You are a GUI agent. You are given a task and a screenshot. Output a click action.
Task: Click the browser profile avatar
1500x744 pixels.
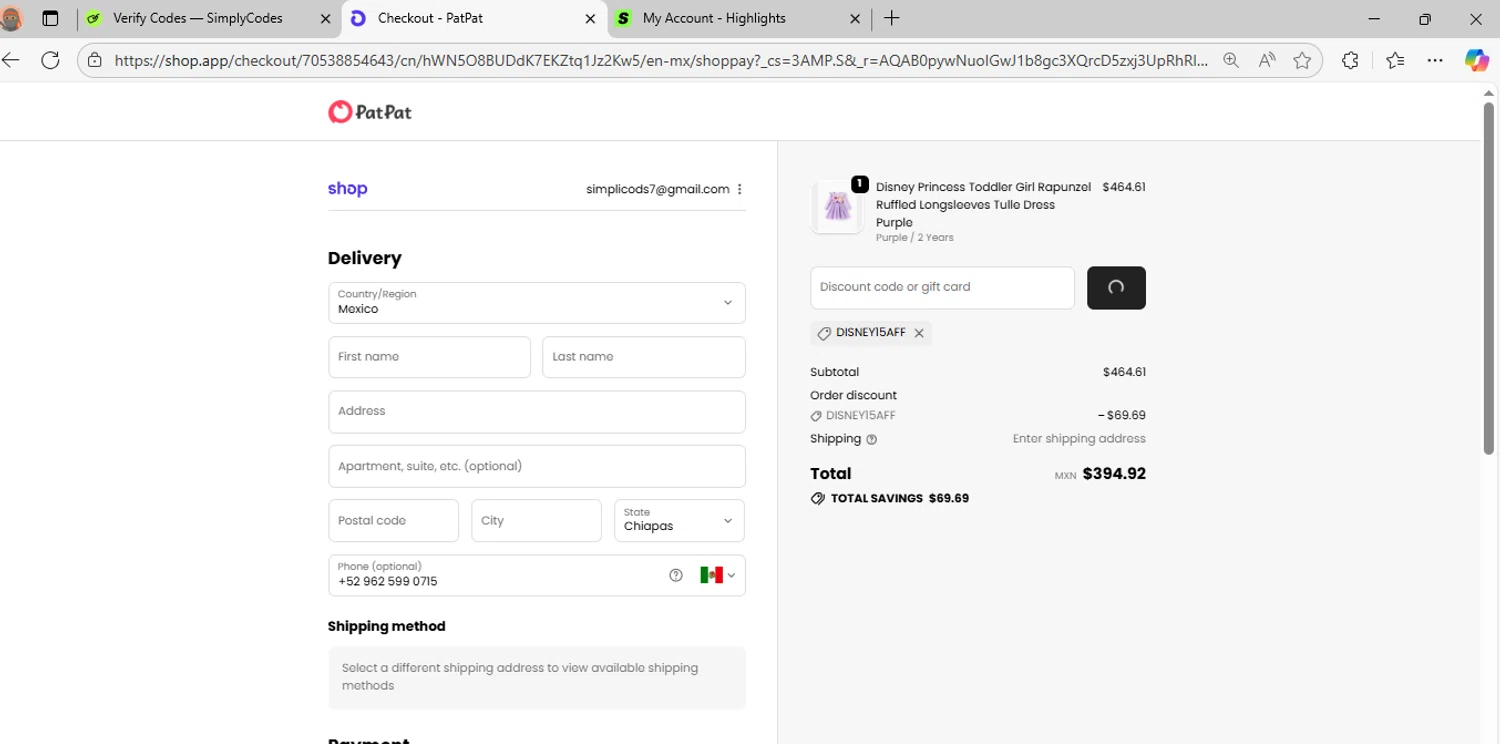pyautogui.click(x=12, y=18)
